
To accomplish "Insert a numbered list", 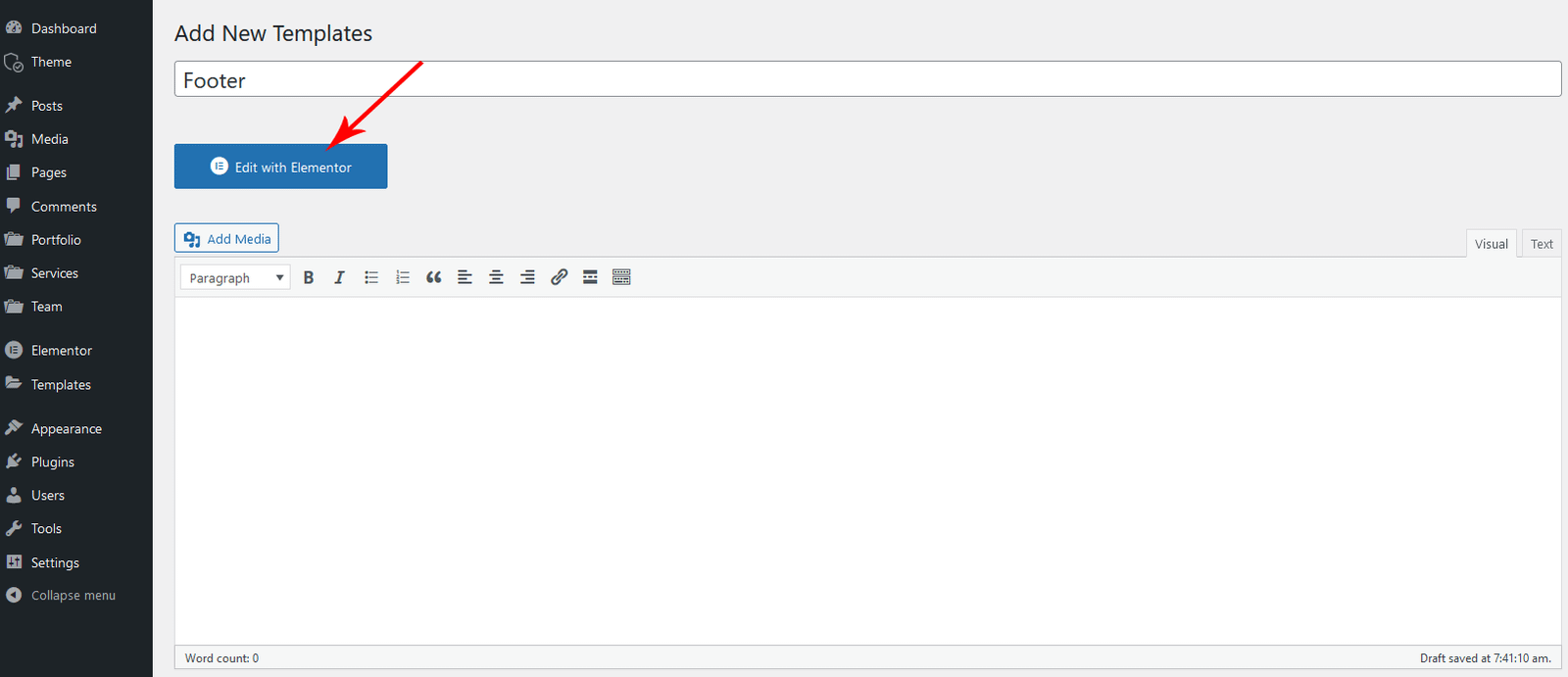I will (403, 277).
